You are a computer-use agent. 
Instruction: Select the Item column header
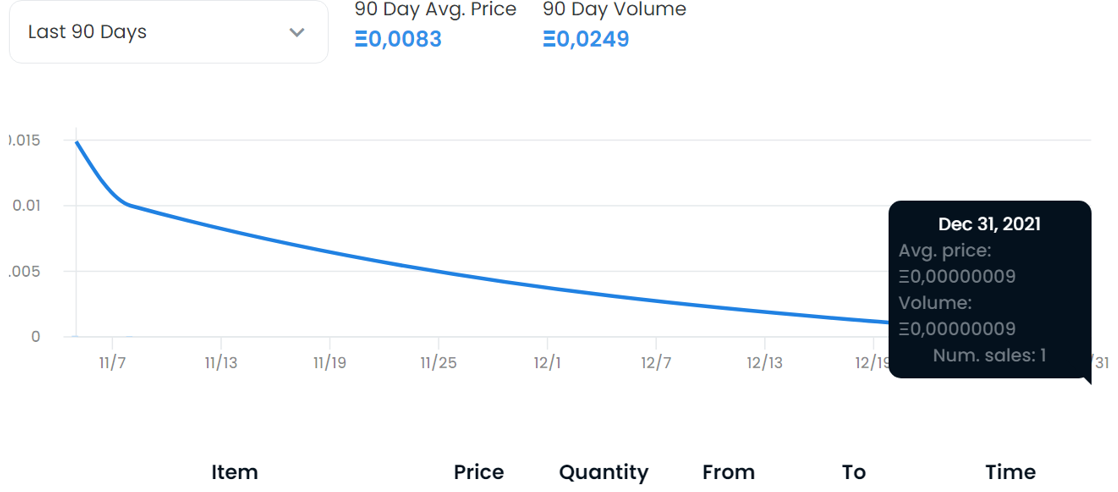(235, 472)
